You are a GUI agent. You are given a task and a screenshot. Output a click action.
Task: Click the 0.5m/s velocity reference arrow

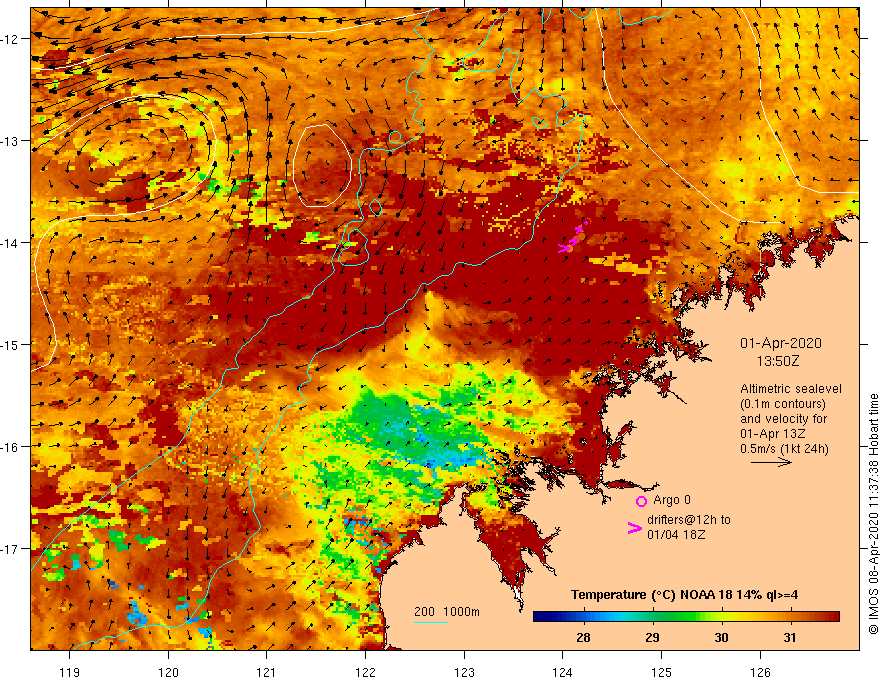pyautogui.click(x=772, y=462)
